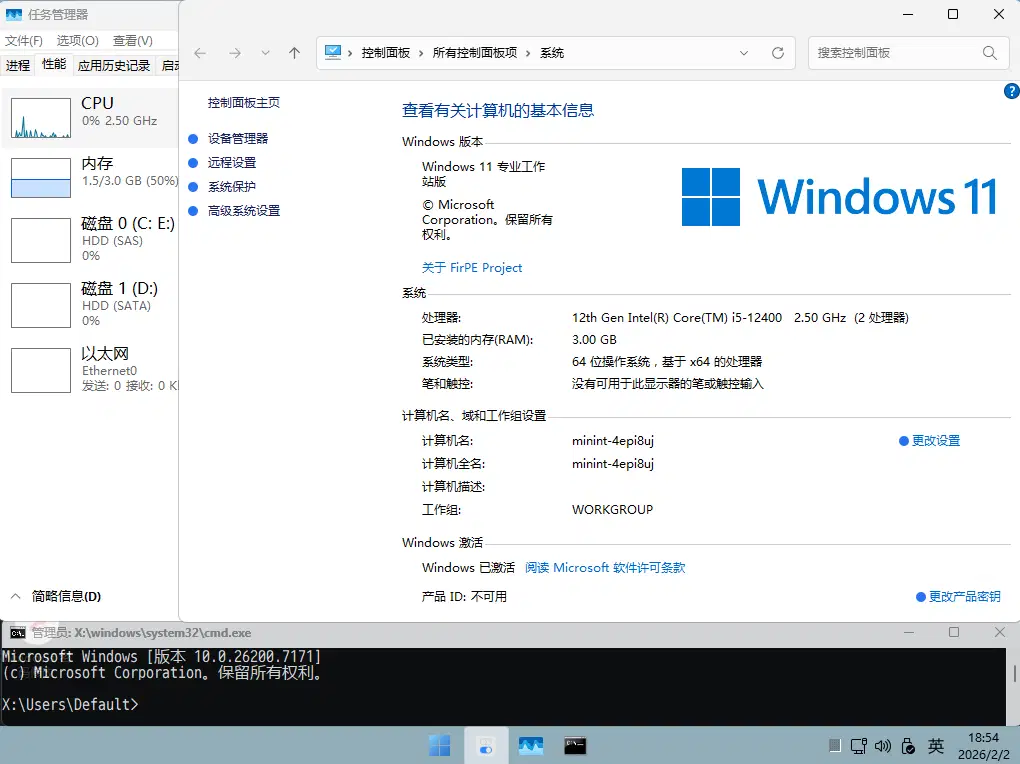
Task: Collapse Task Manager to 简略信息
Action: (x=56, y=596)
